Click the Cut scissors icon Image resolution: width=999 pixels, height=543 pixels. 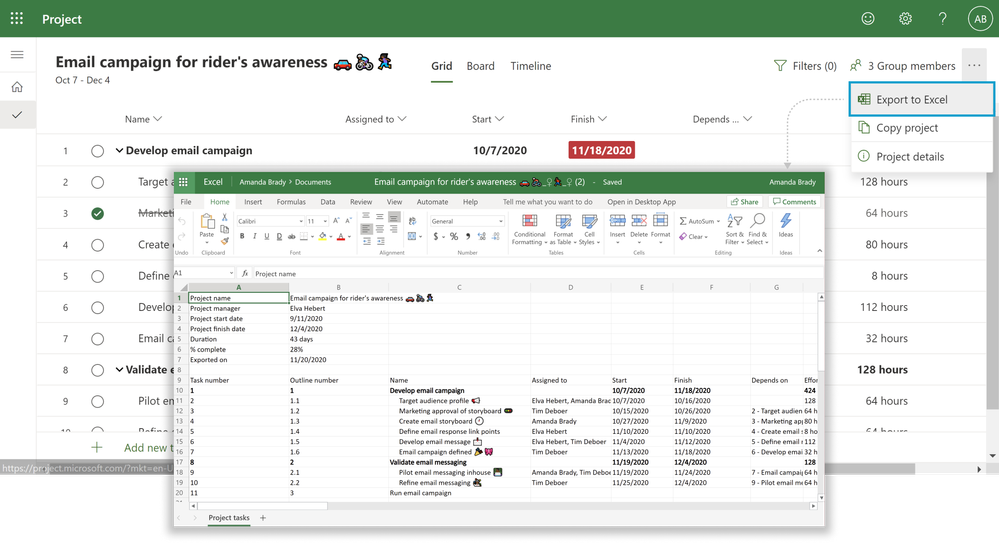pos(225,217)
